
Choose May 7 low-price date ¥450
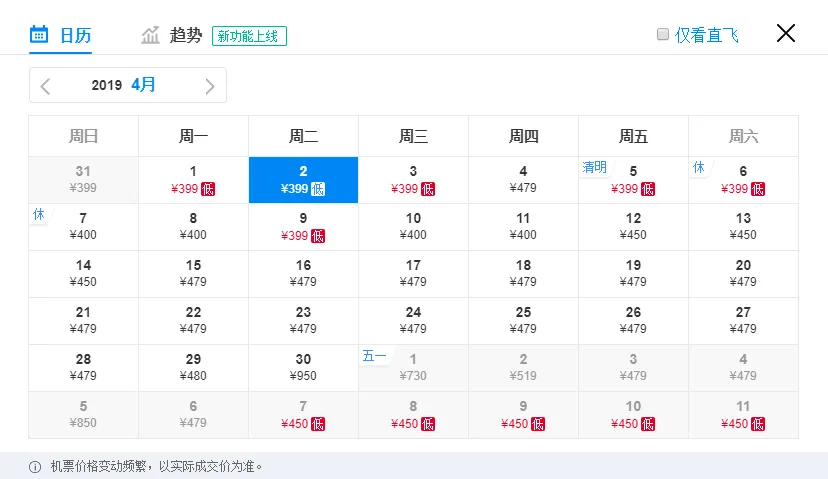coord(303,415)
